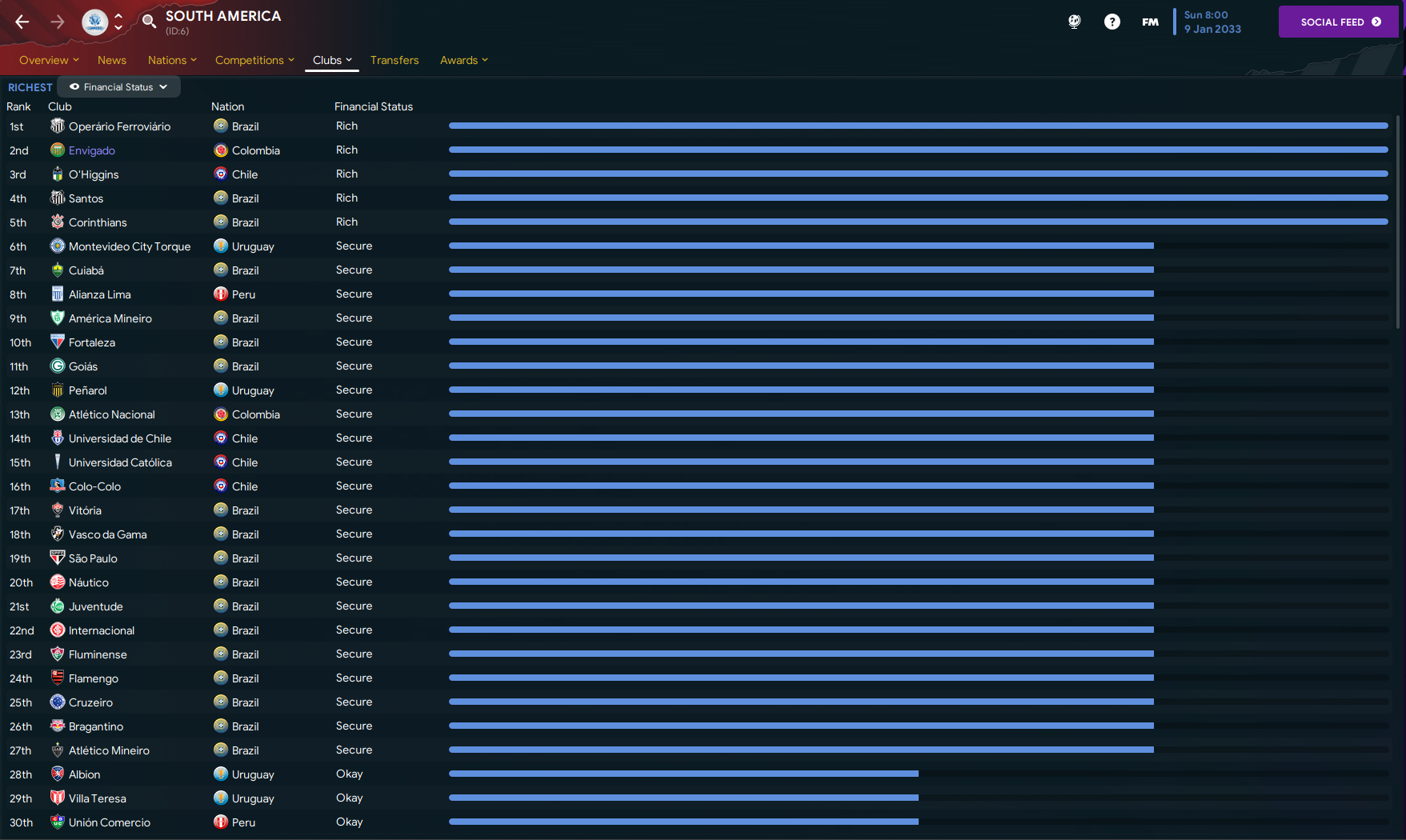This screenshot has width=1406, height=840.
Task: Open the Envigado club link
Action: click(92, 150)
